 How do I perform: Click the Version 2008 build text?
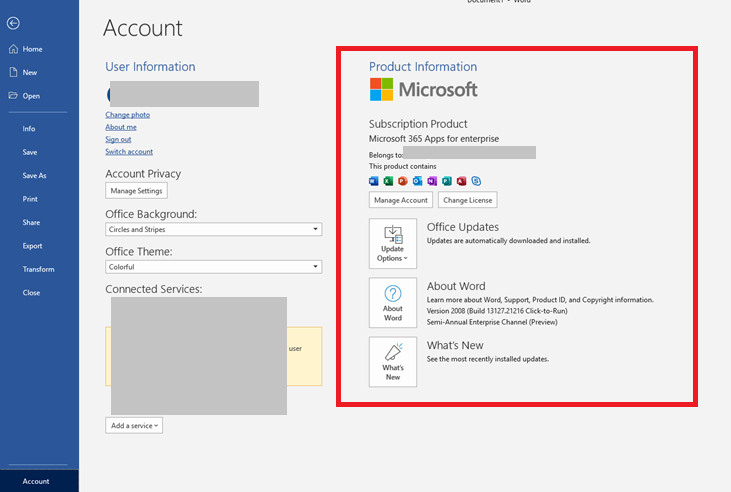click(x=497, y=311)
